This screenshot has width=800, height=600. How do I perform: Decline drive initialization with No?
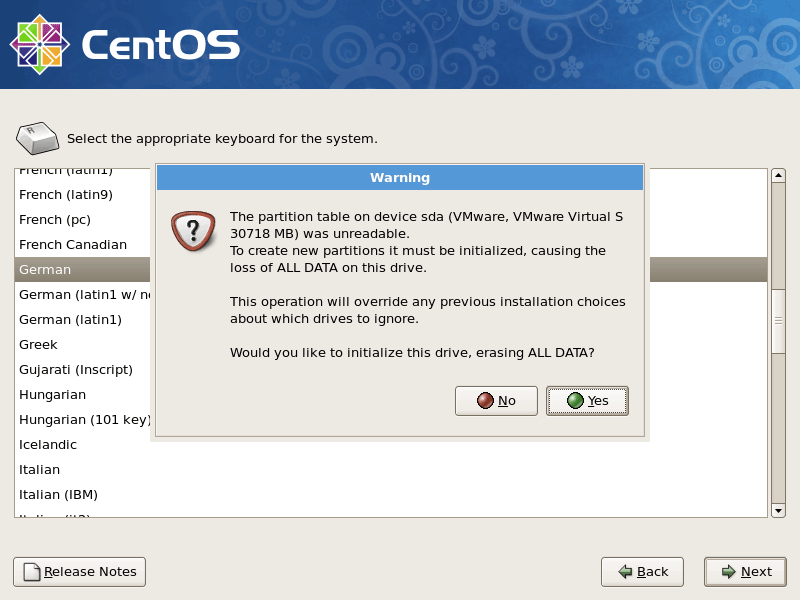[496, 401]
